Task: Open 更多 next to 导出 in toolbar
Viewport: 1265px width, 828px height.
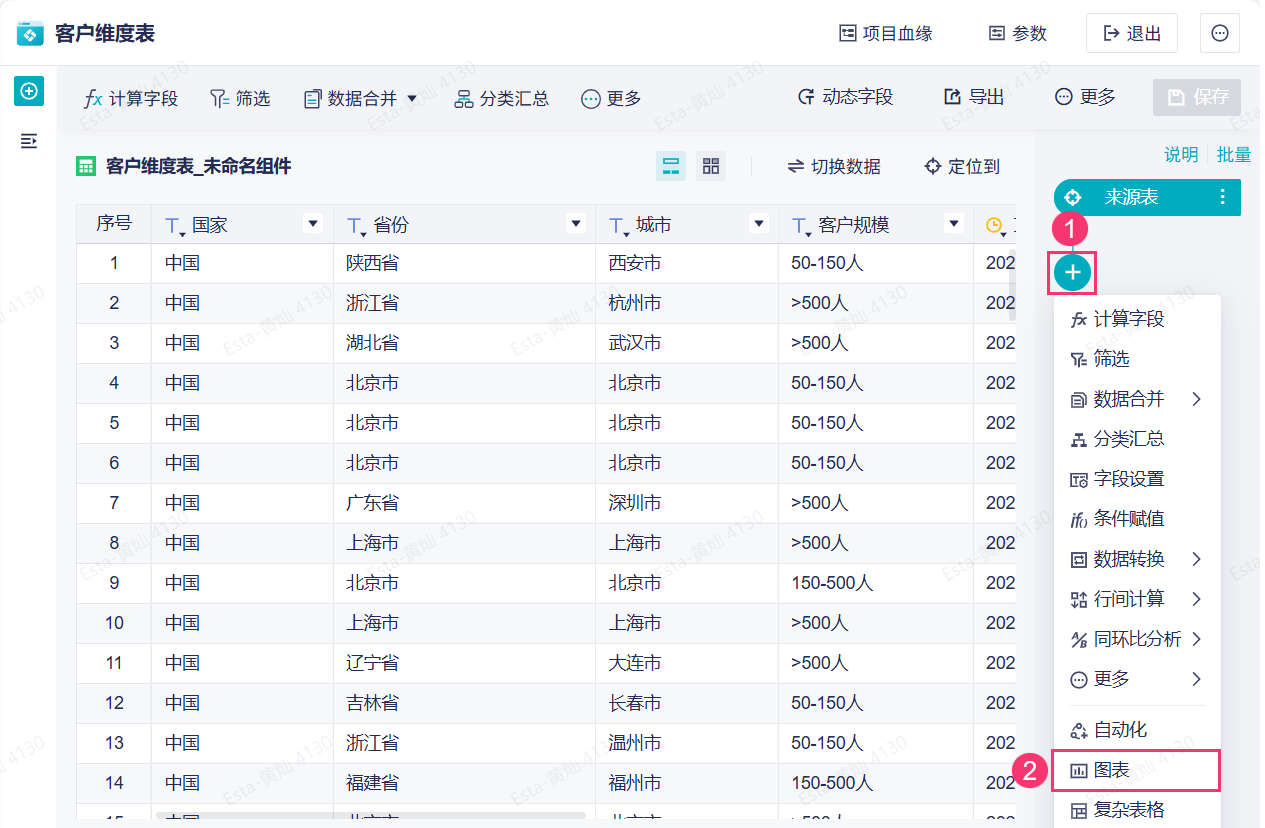Action: point(1085,97)
